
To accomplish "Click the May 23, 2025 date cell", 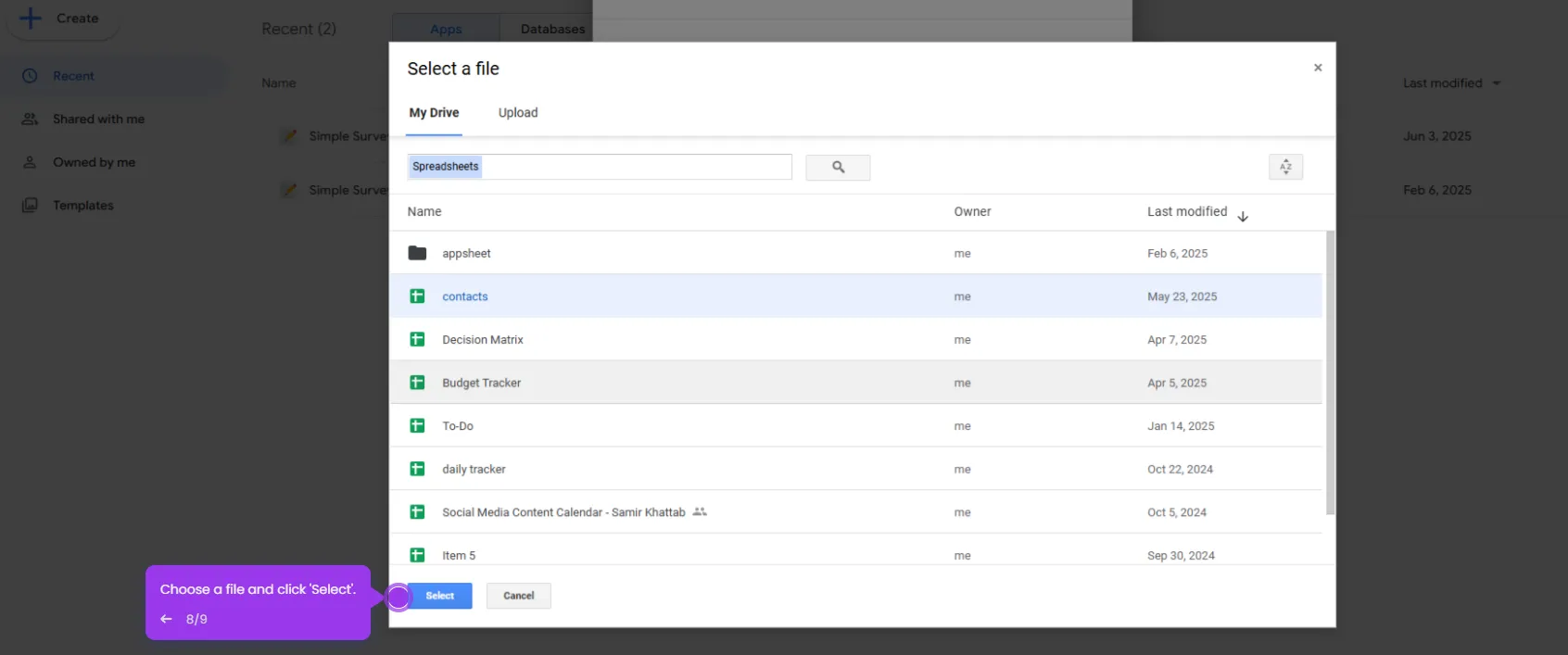I will (1182, 296).
